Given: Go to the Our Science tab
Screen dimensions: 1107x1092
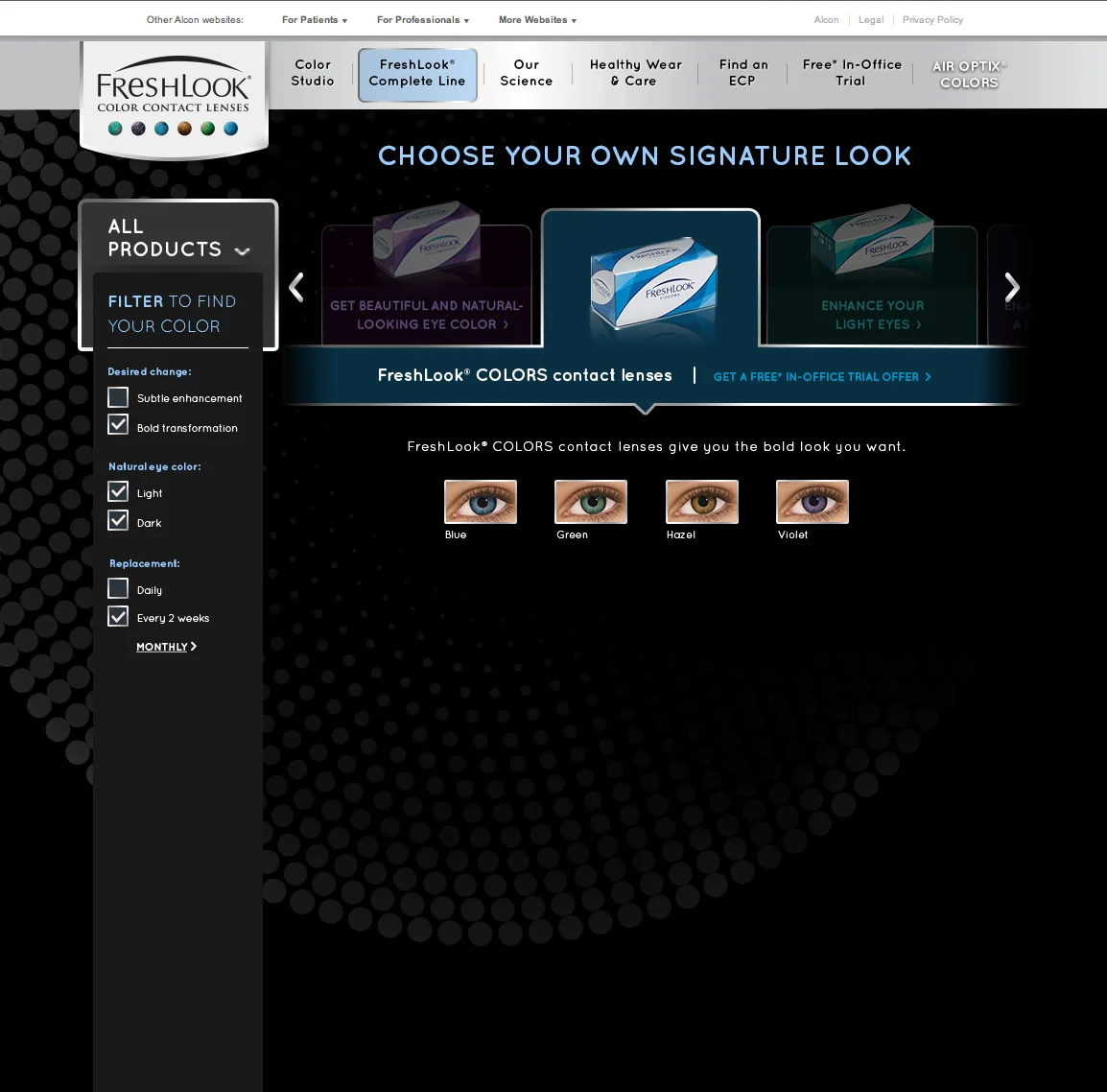Looking at the screenshot, I should pyautogui.click(x=526, y=73).
